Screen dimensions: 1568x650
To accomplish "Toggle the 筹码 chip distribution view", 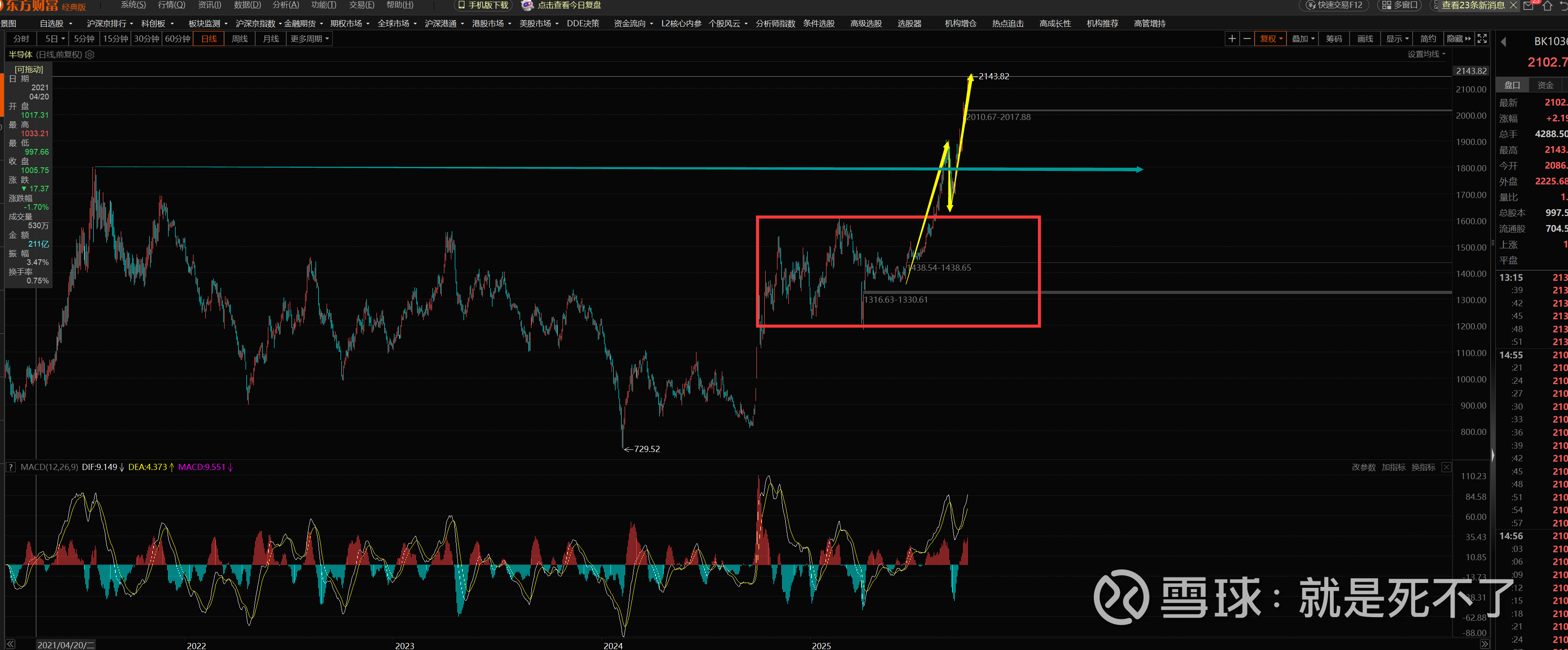I will pyautogui.click(x=1334, y=39).
